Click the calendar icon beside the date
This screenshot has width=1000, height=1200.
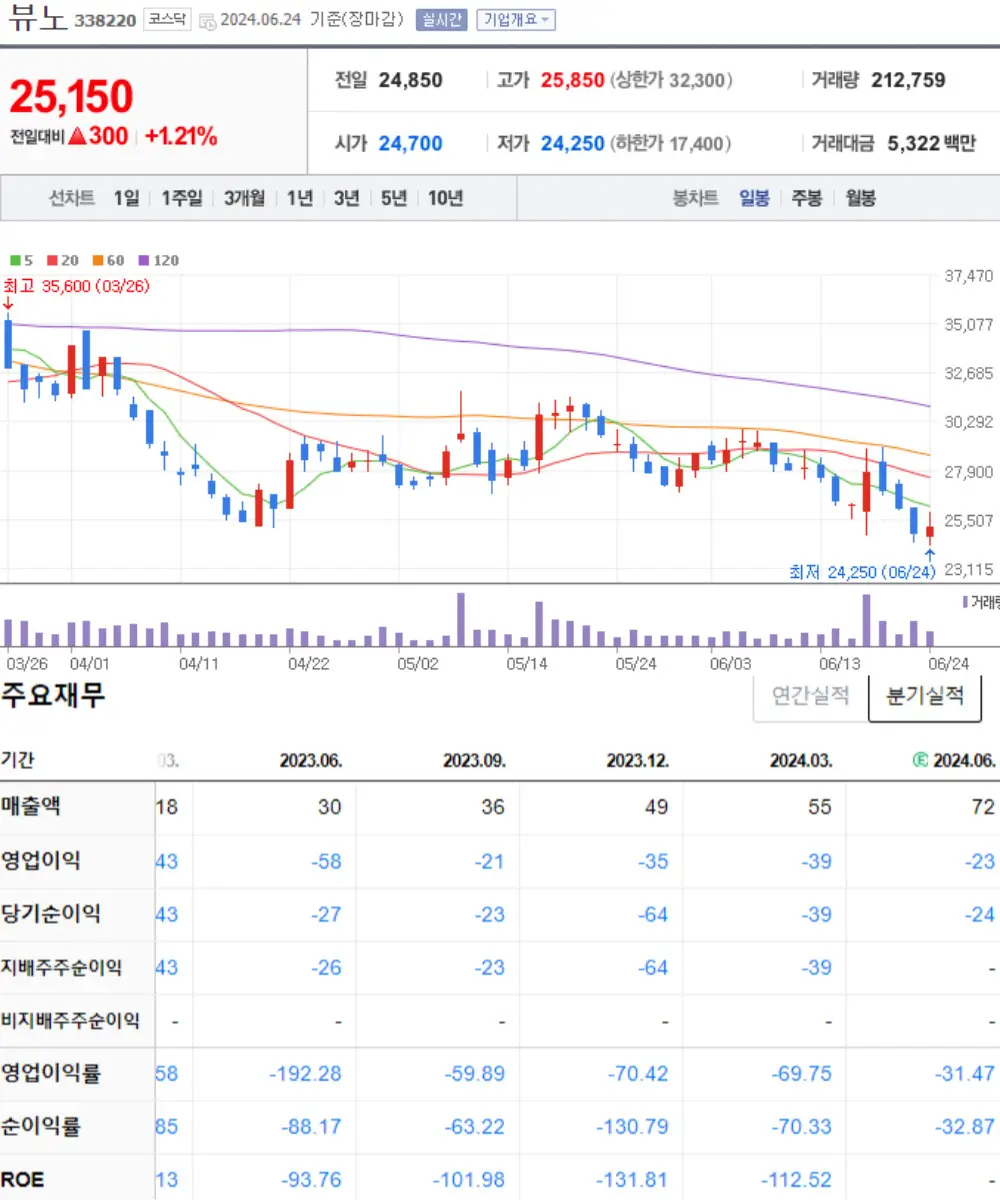[x=207, y=21]
